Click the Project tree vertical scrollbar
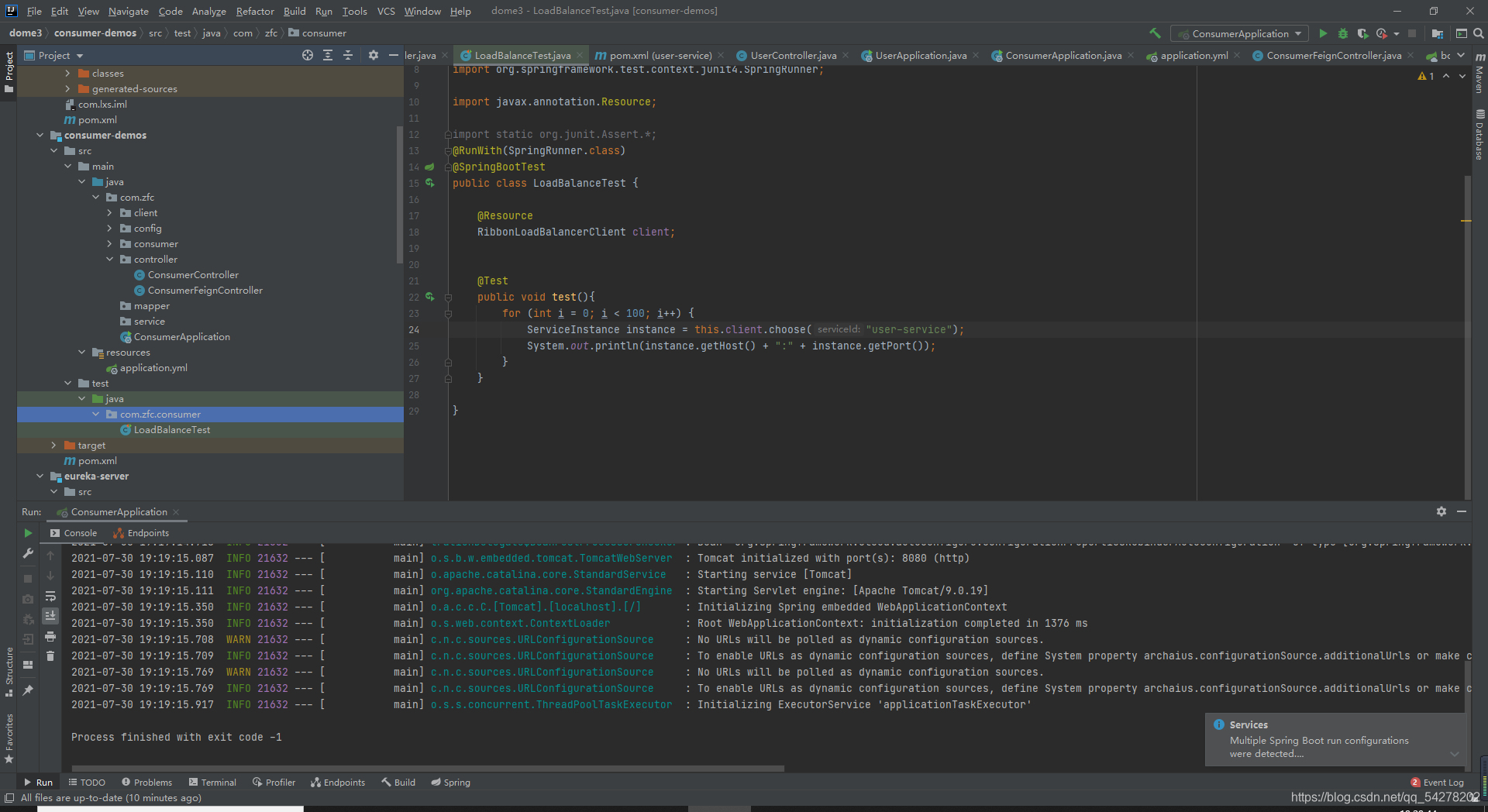This screenshot has height=812, width=1488. tap(400, 194)
